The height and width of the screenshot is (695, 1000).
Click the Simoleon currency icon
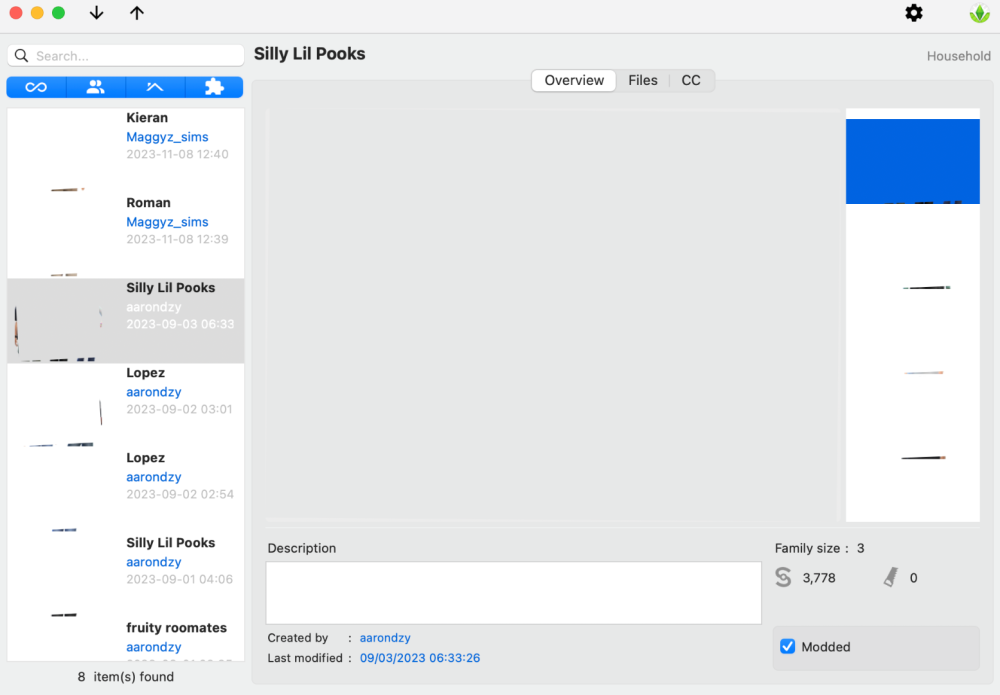(783, 578)
